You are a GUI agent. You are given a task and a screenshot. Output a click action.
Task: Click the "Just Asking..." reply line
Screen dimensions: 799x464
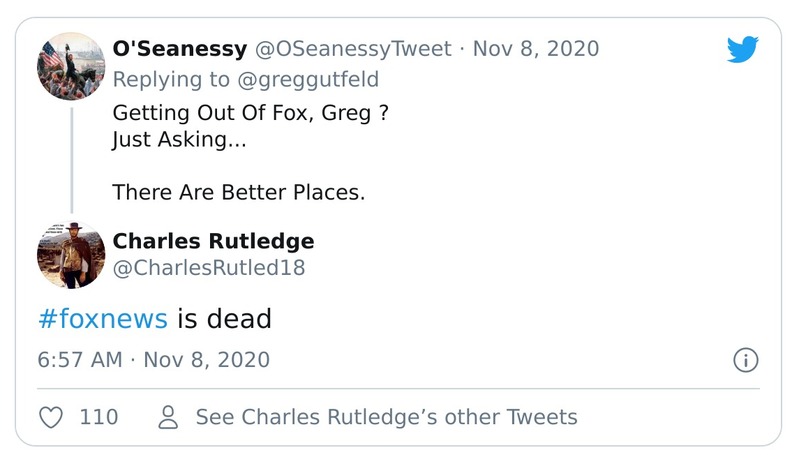point(178,140)
